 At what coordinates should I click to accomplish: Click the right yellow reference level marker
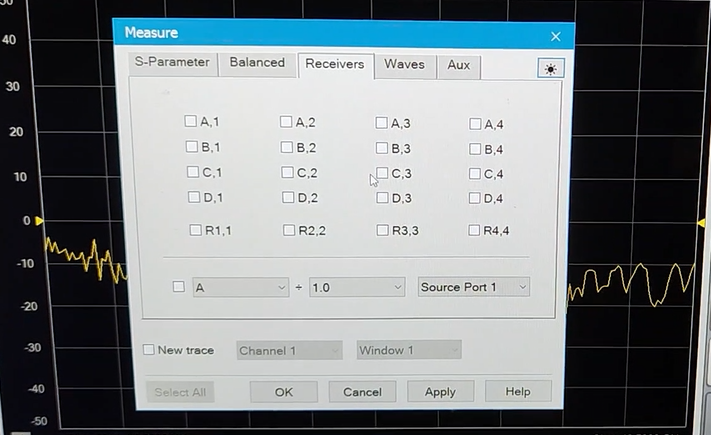pos(701,223)
